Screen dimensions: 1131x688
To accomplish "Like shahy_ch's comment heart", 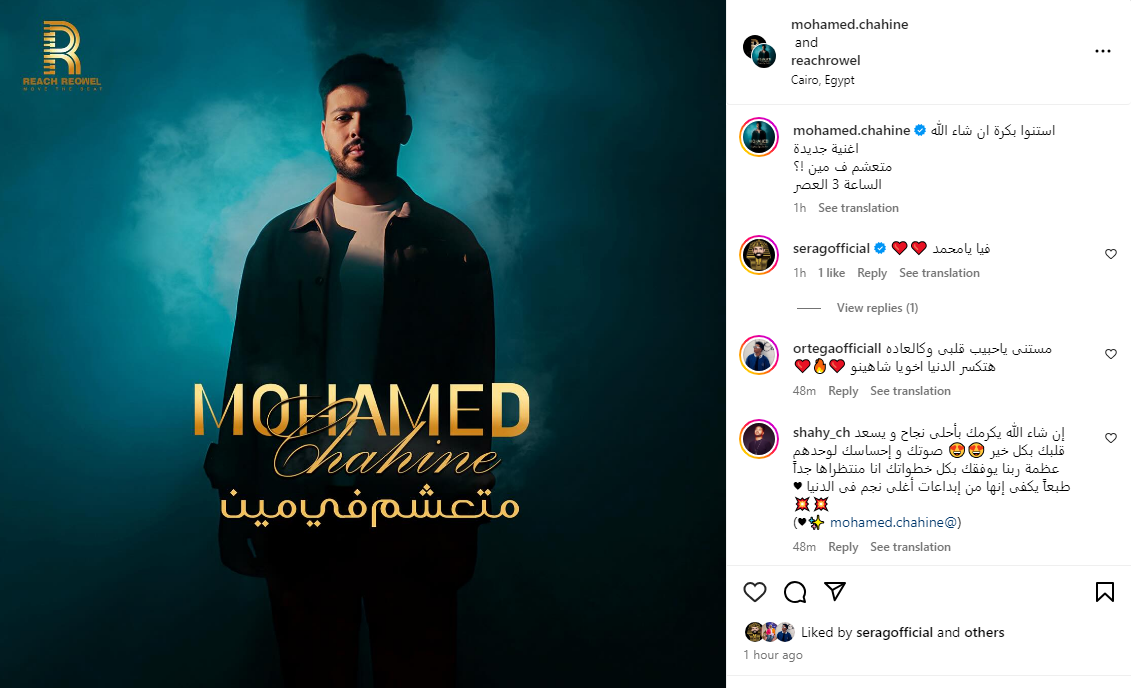I will (1111, 438).
